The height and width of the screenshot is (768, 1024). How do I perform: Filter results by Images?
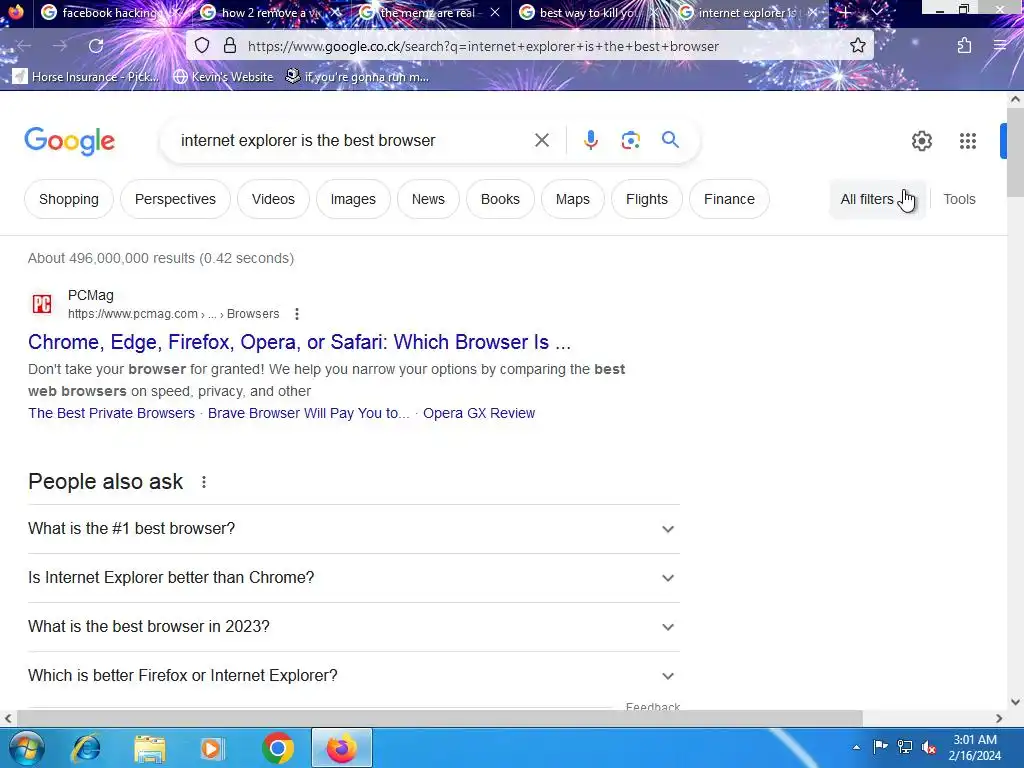pos(353,199)
